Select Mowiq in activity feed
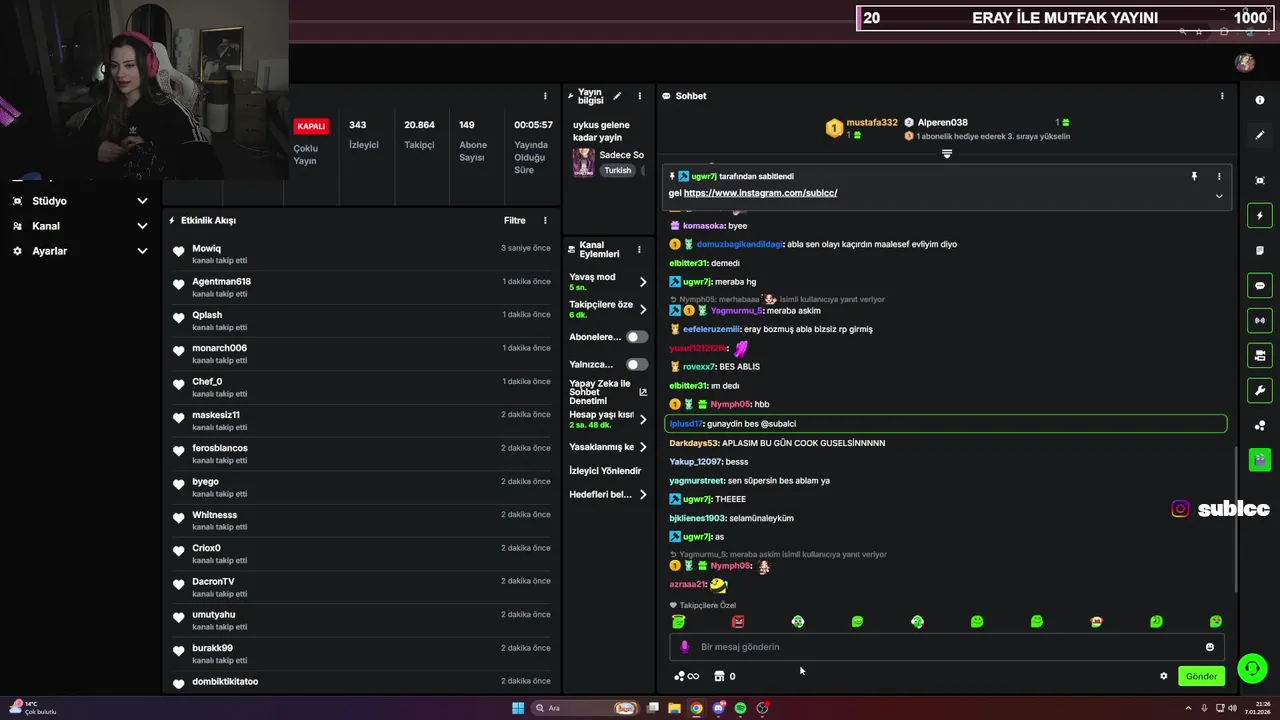 tap(207, 248)
